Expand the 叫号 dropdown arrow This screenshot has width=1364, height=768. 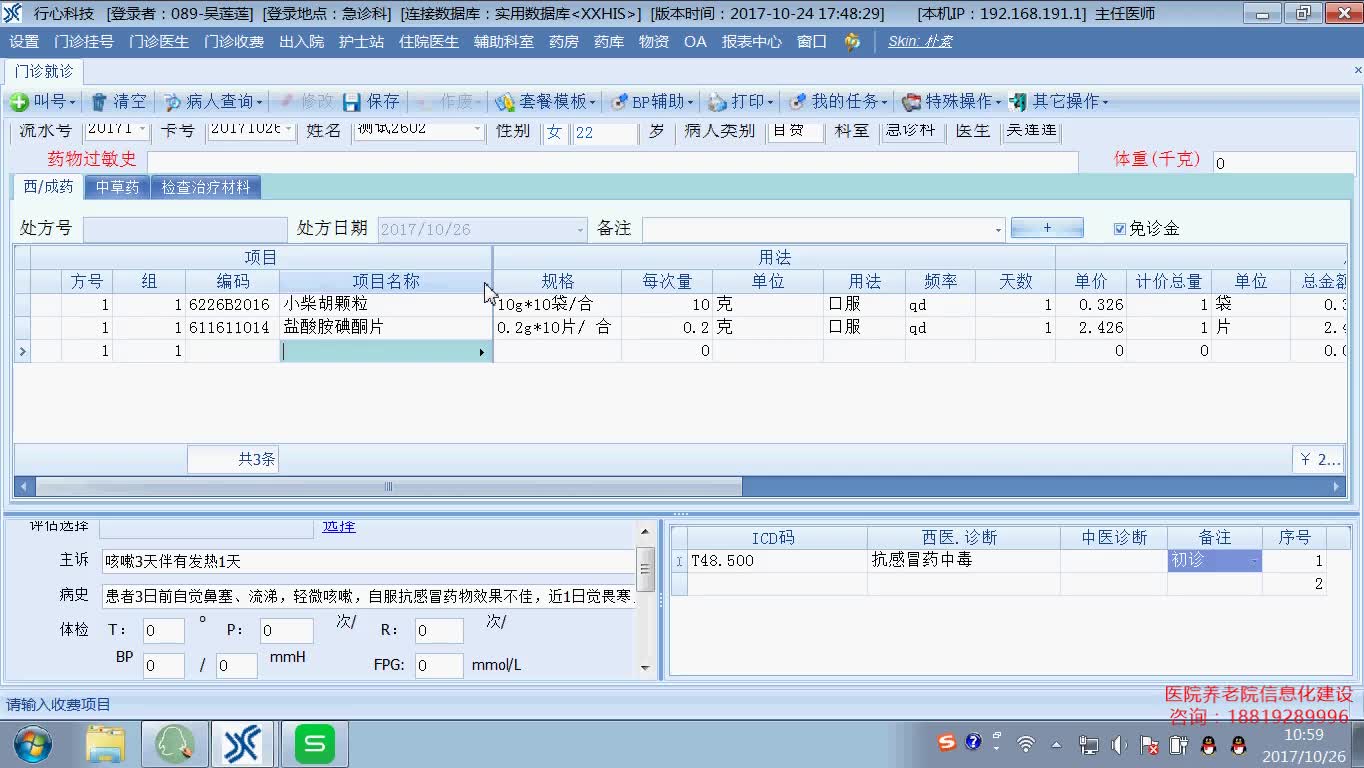click(73, 103)
